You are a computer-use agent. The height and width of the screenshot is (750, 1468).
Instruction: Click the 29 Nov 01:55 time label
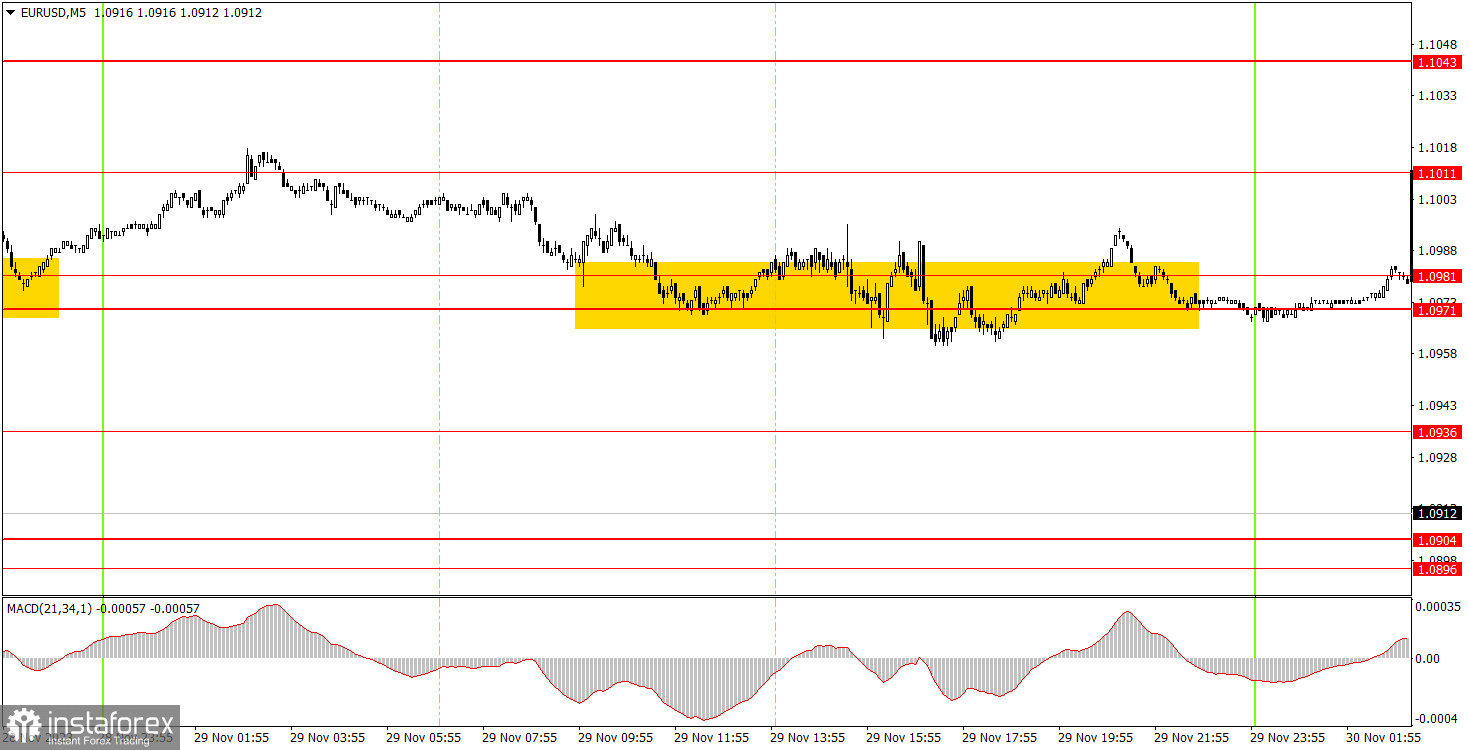pos(232,737)
